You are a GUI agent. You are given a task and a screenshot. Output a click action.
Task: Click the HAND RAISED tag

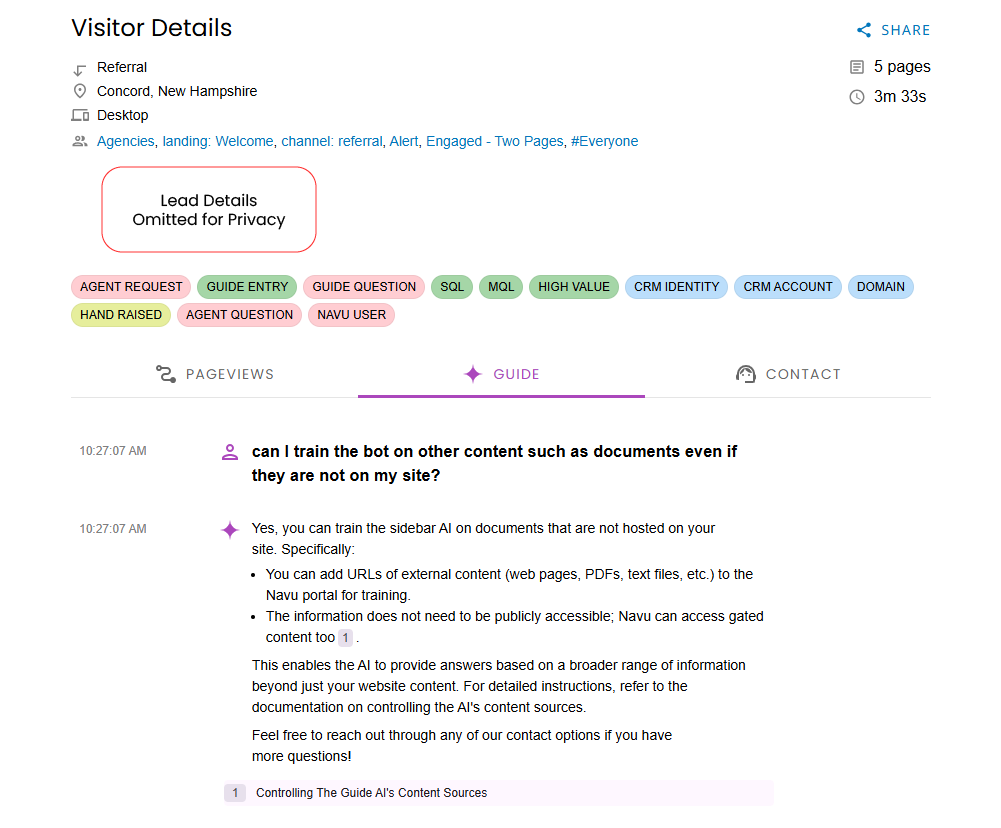pos(120,315)
